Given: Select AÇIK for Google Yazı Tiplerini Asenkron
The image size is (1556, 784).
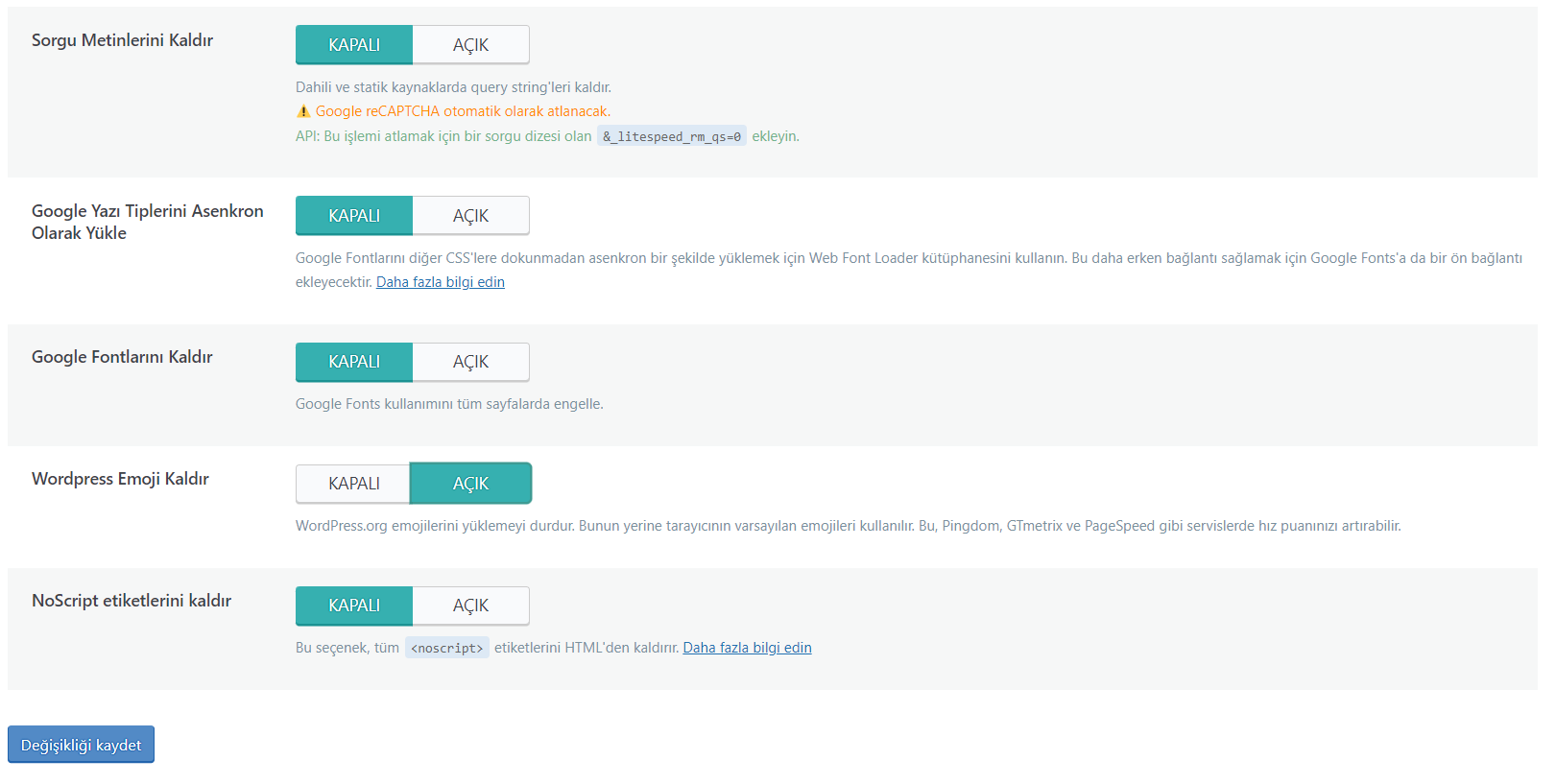Looking at the screenshot, I should point(471,216).
